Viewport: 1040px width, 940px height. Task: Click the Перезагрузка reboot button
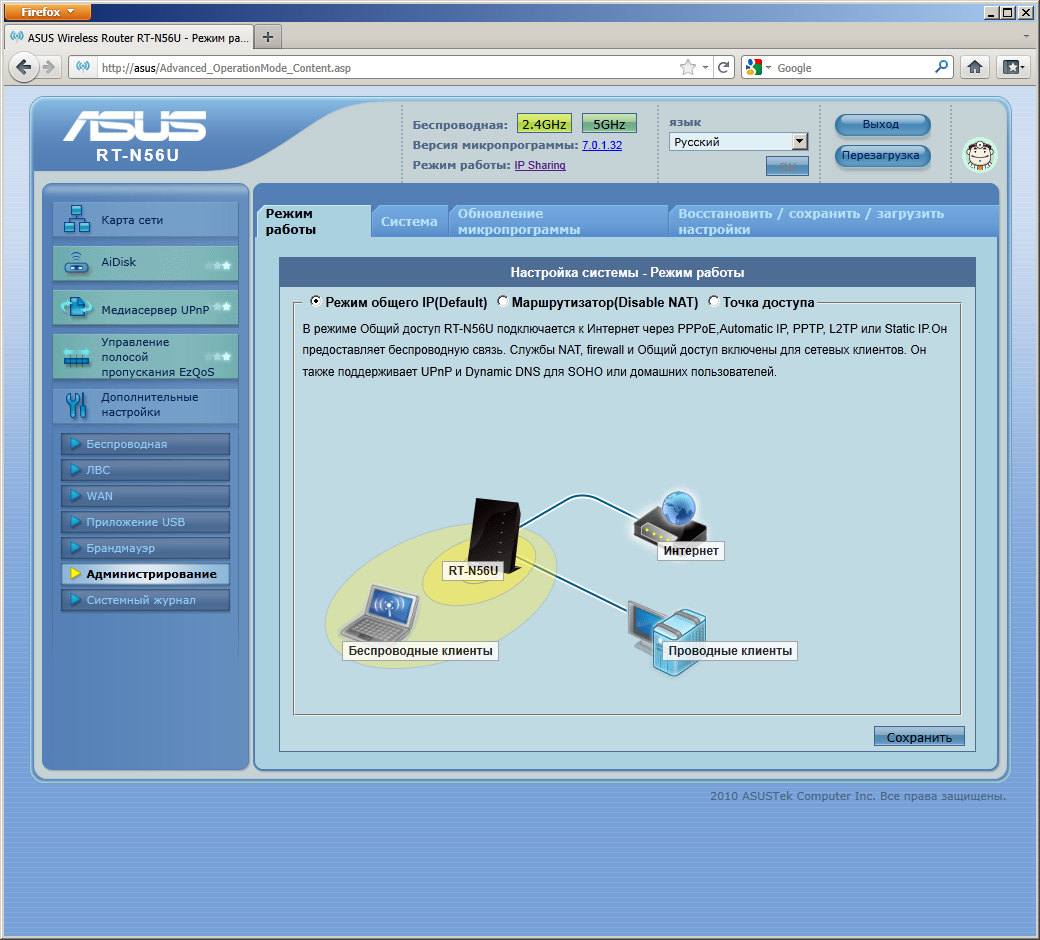point(882,156)
